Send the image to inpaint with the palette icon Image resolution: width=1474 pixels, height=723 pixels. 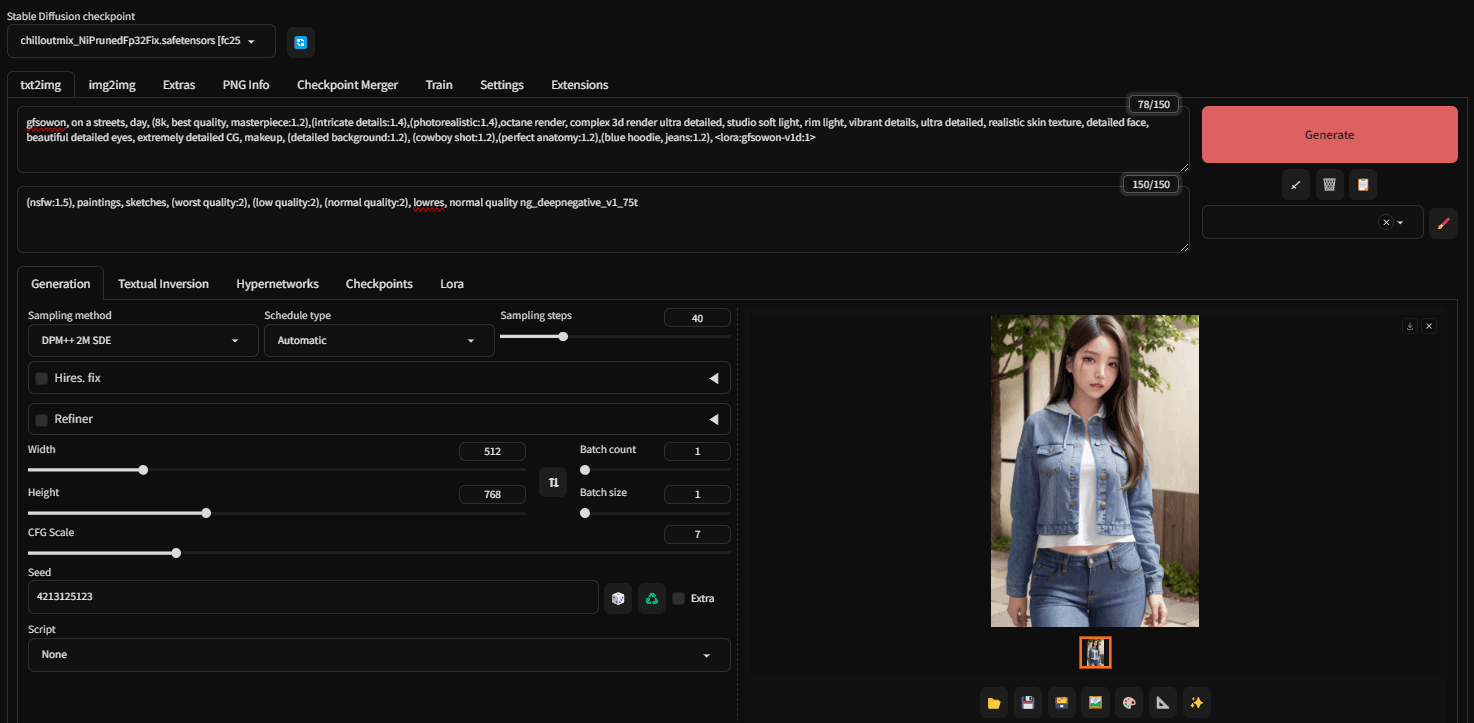(x=1129, y=703)
